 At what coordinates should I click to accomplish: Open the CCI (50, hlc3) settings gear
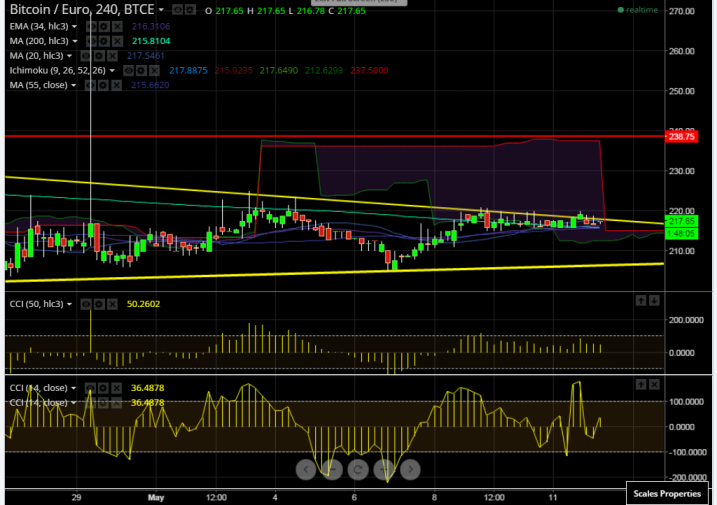click(99, 304)
